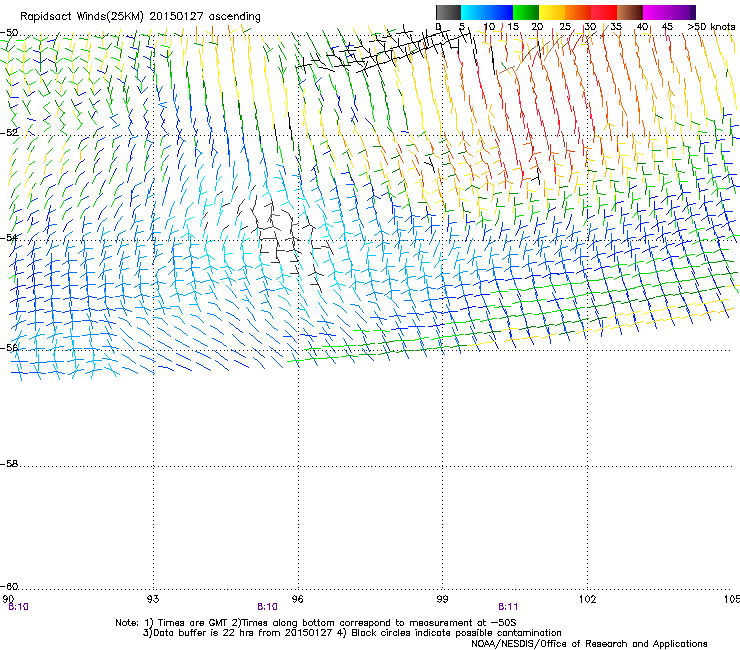Click the '-50' latitude axis label
Viewport: 740px width, 650px height.
point(9,33)
